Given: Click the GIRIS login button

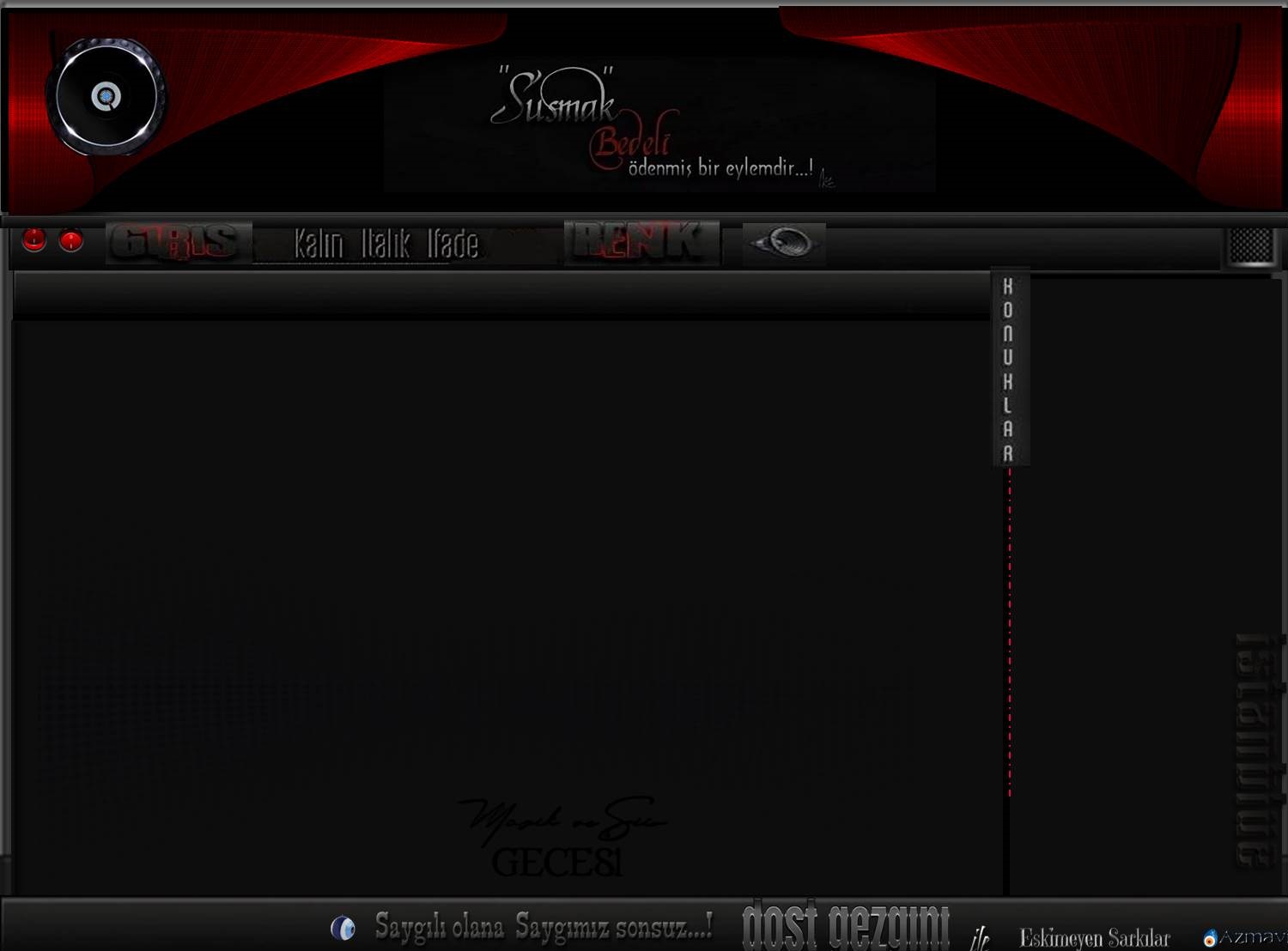Looking at the screenshot, I should pos(178,243).
